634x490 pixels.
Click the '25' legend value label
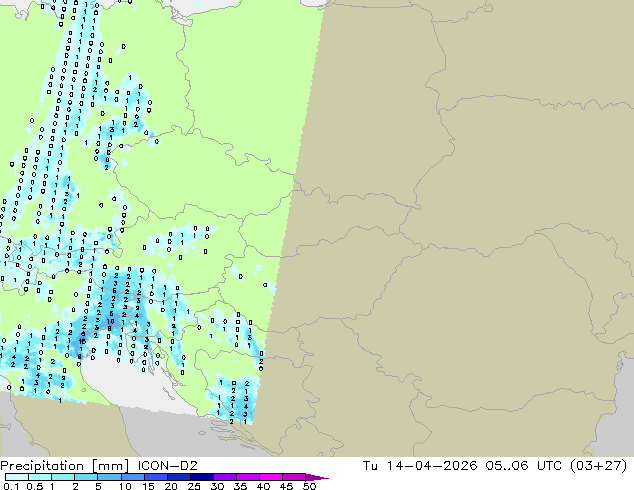click(x=194, y=486)
